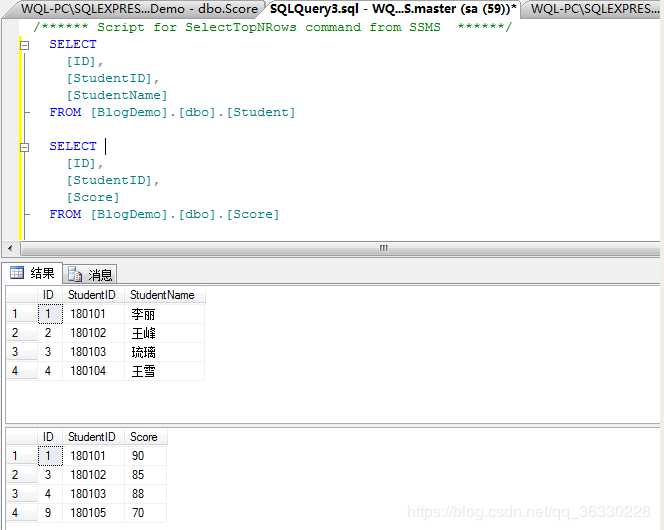Click the score value 88 cell
The height and width of the screenshot is (530, 664).
click(x=146, y=494)
